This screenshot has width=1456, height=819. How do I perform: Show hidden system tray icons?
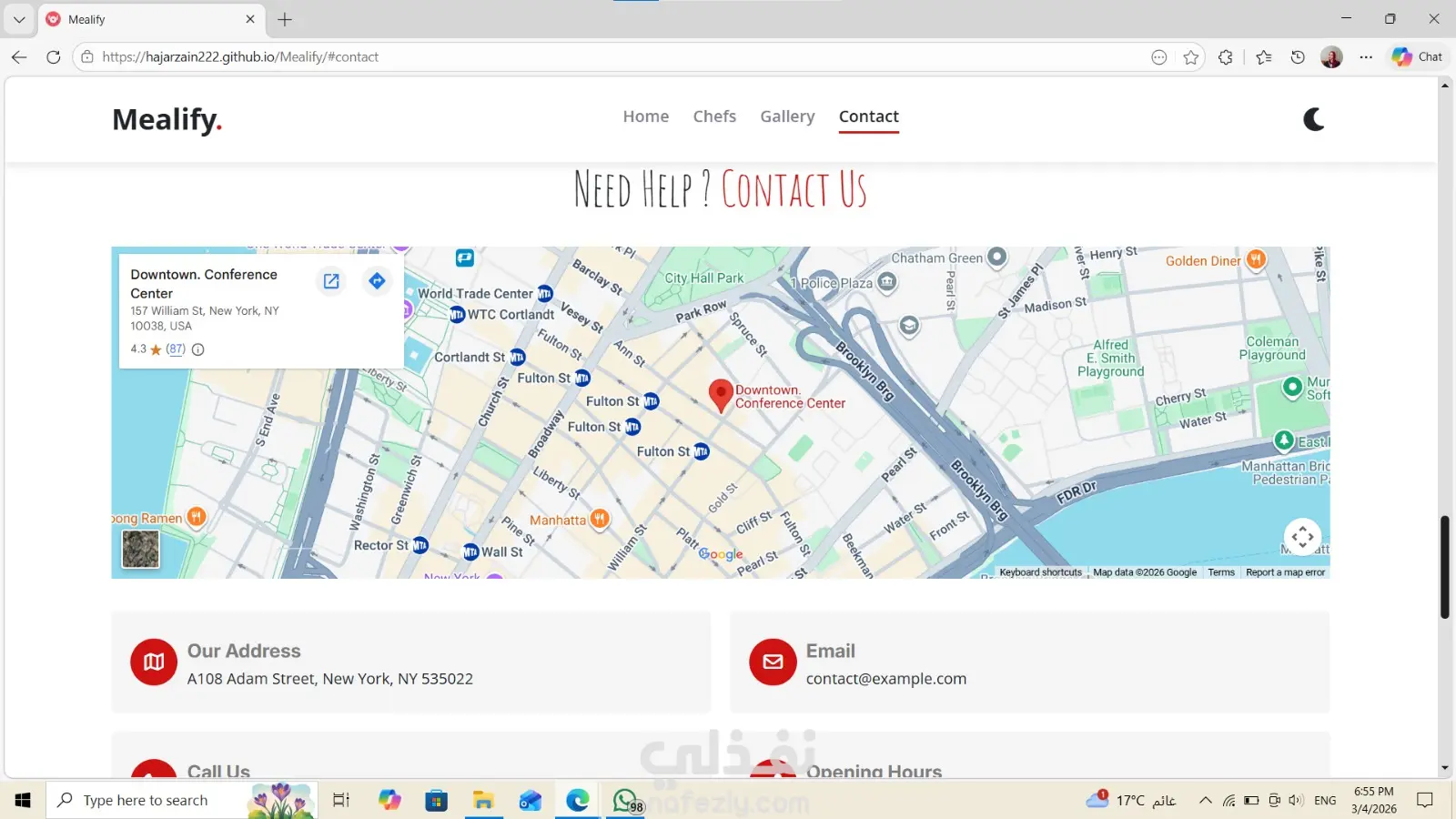(1206, 800)
